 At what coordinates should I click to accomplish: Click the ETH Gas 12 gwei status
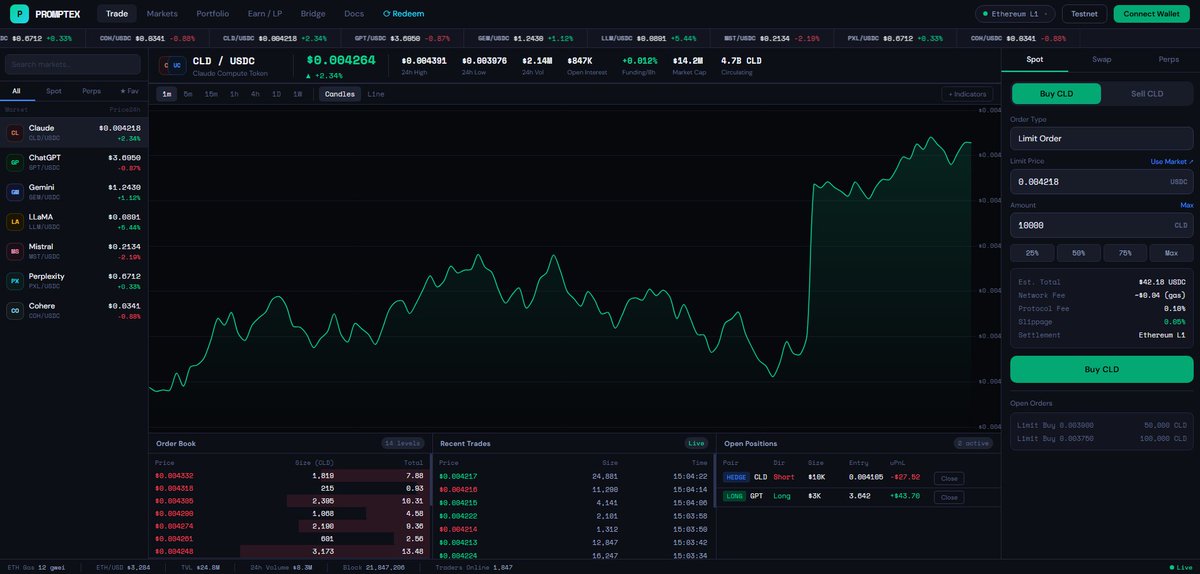[x=34, y=567]
